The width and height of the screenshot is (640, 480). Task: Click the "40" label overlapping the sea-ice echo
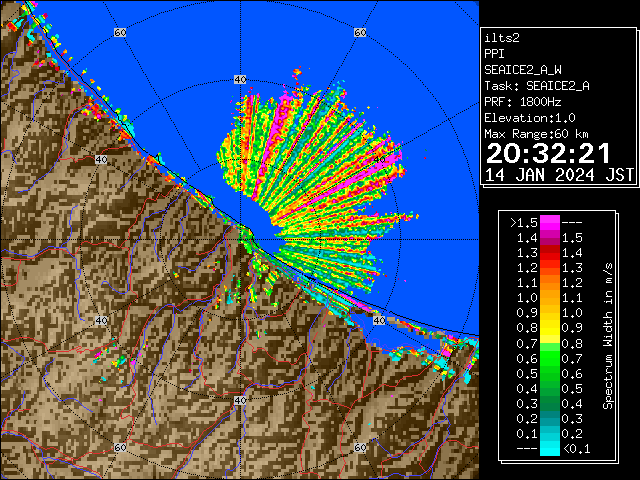379,160
